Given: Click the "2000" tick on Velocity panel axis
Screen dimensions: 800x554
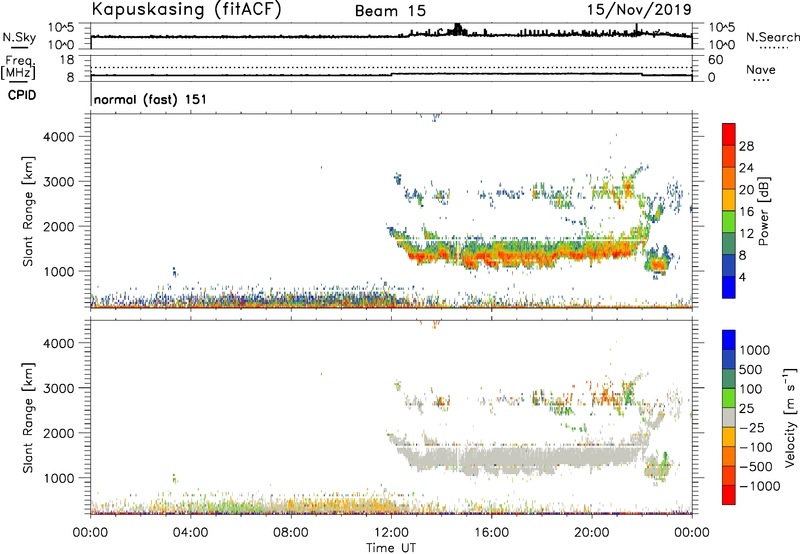Looking at the screenshot, I should 58,433.
